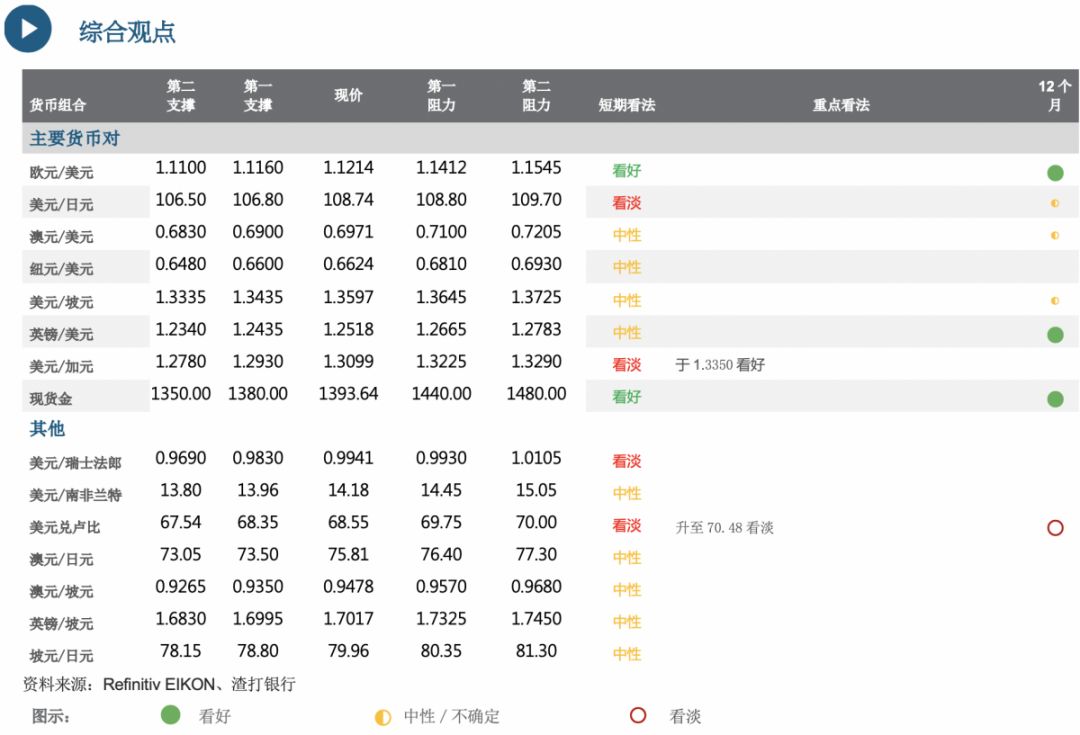The height and width of the screenshot is (735, 1080).
Task: Select the 澳元/日元 row label
Action: point(61,559)
